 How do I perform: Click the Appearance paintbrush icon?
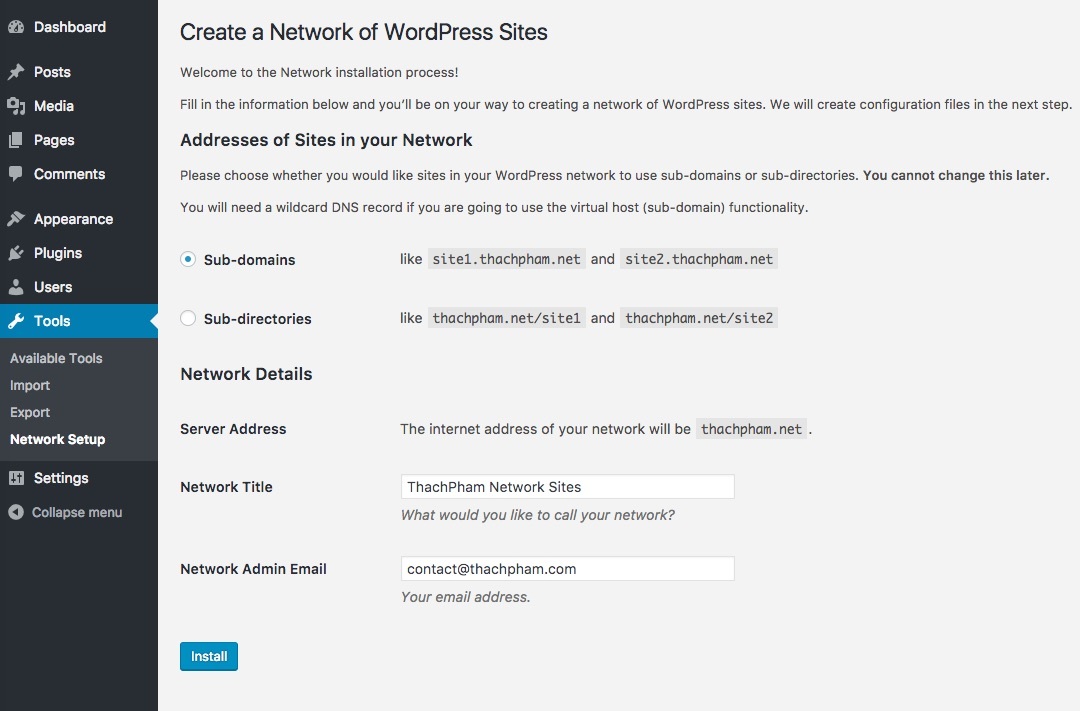[x=16, y=219]
